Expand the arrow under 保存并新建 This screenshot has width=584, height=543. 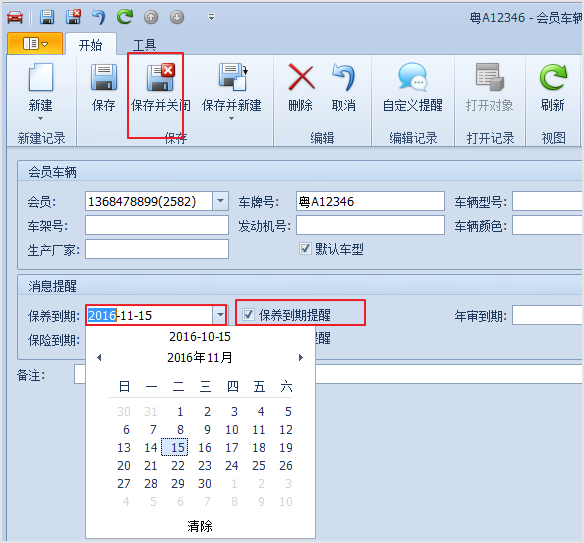pos(231,118)
